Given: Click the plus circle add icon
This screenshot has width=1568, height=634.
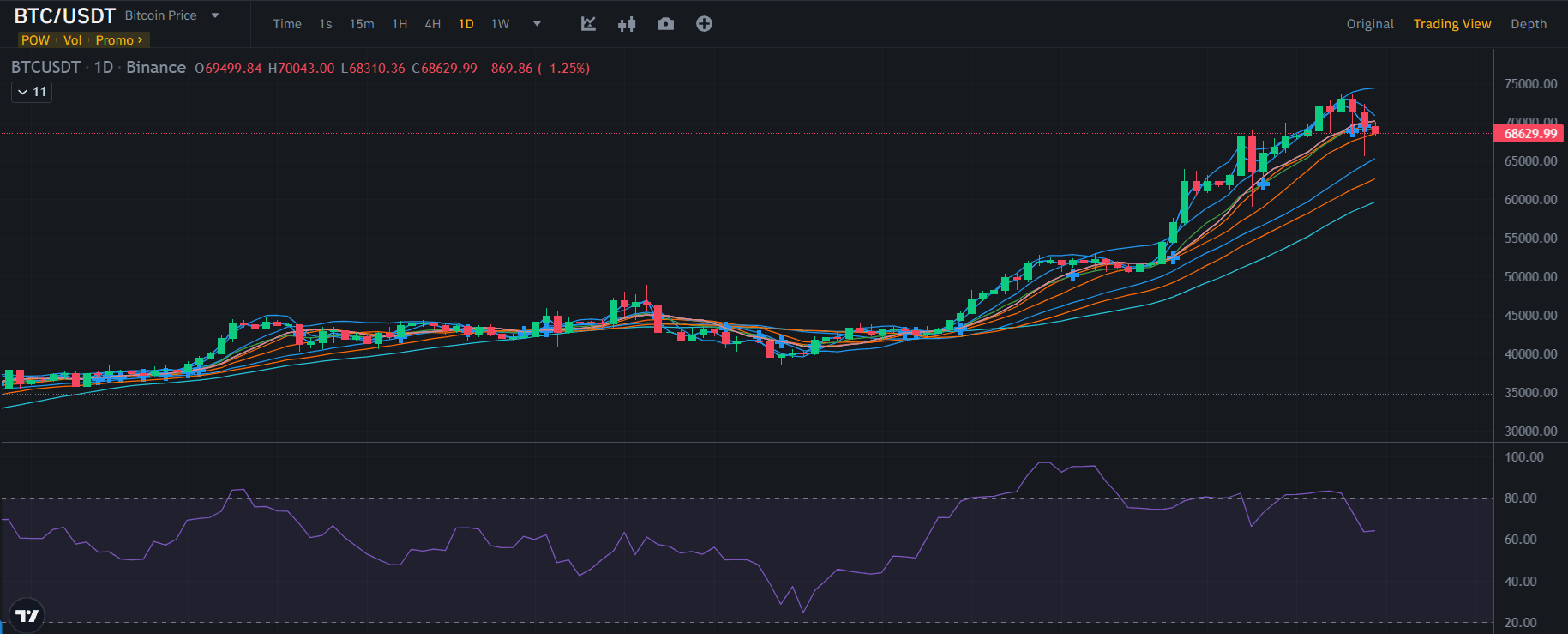Looking at the screenshot, I should pyautogui.click(x=704, y=24).
